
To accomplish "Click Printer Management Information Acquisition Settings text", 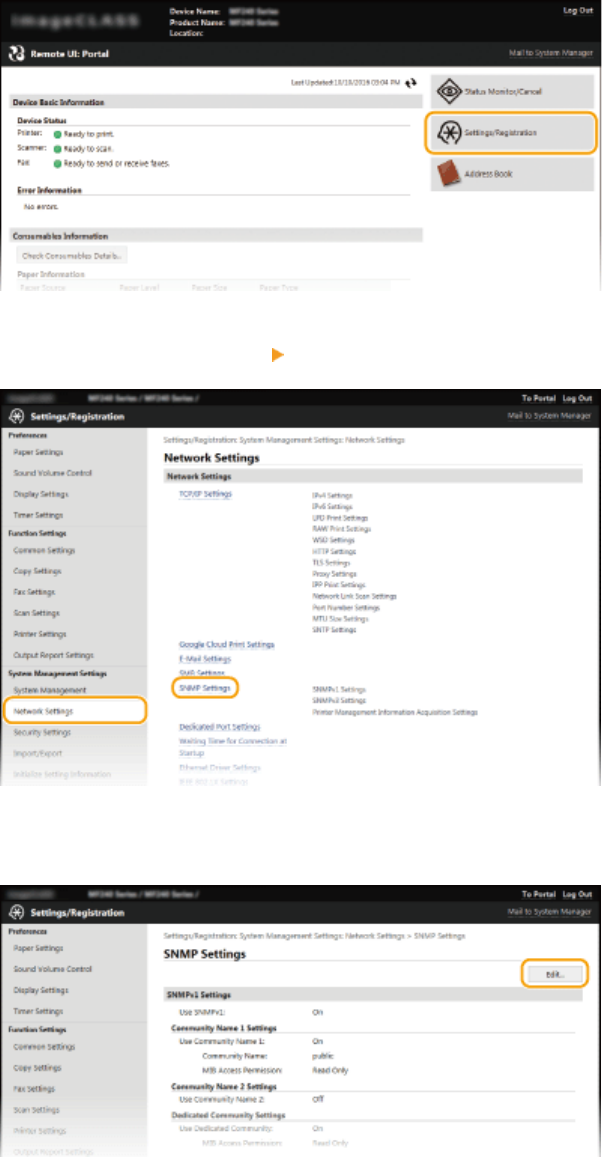I will tap(395, 713).
